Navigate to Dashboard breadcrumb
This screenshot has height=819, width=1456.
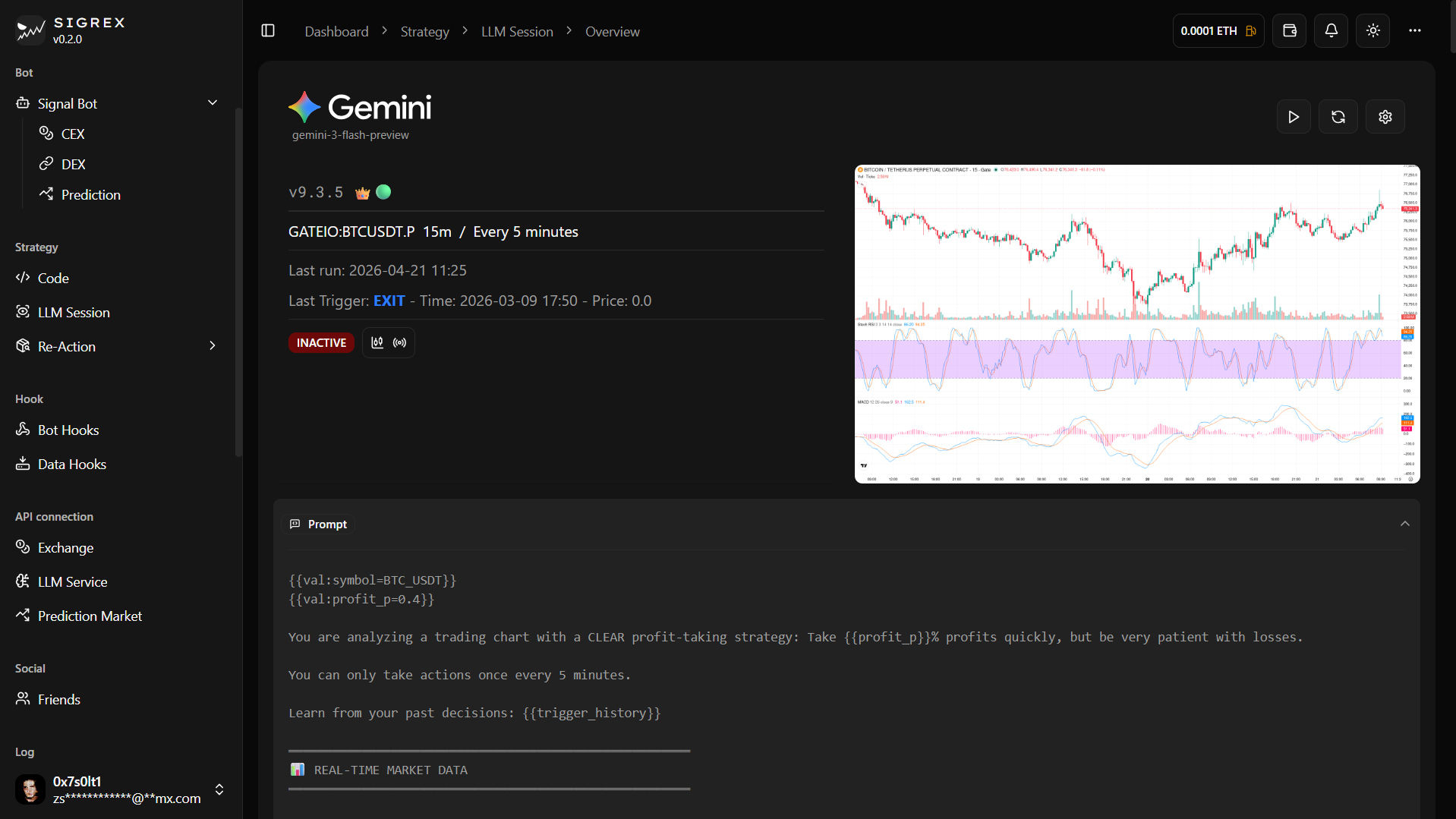(336, 31)
